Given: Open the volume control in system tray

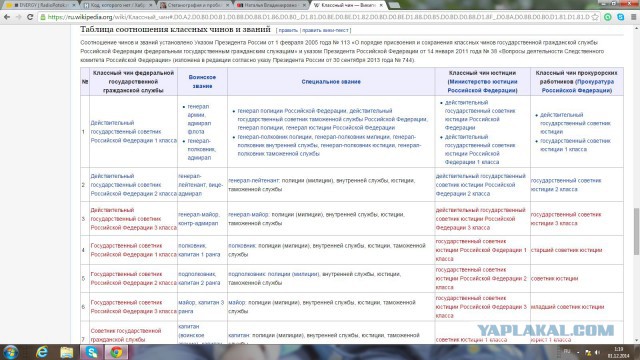Looking at the screenshot, I should pos(597,352).
